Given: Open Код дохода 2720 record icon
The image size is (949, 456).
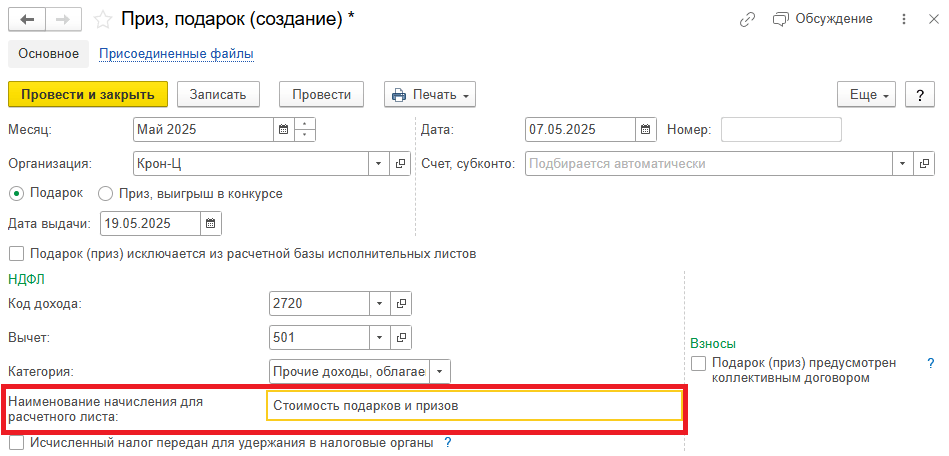Looking at the screenshot, I should (x=400, y=303).
